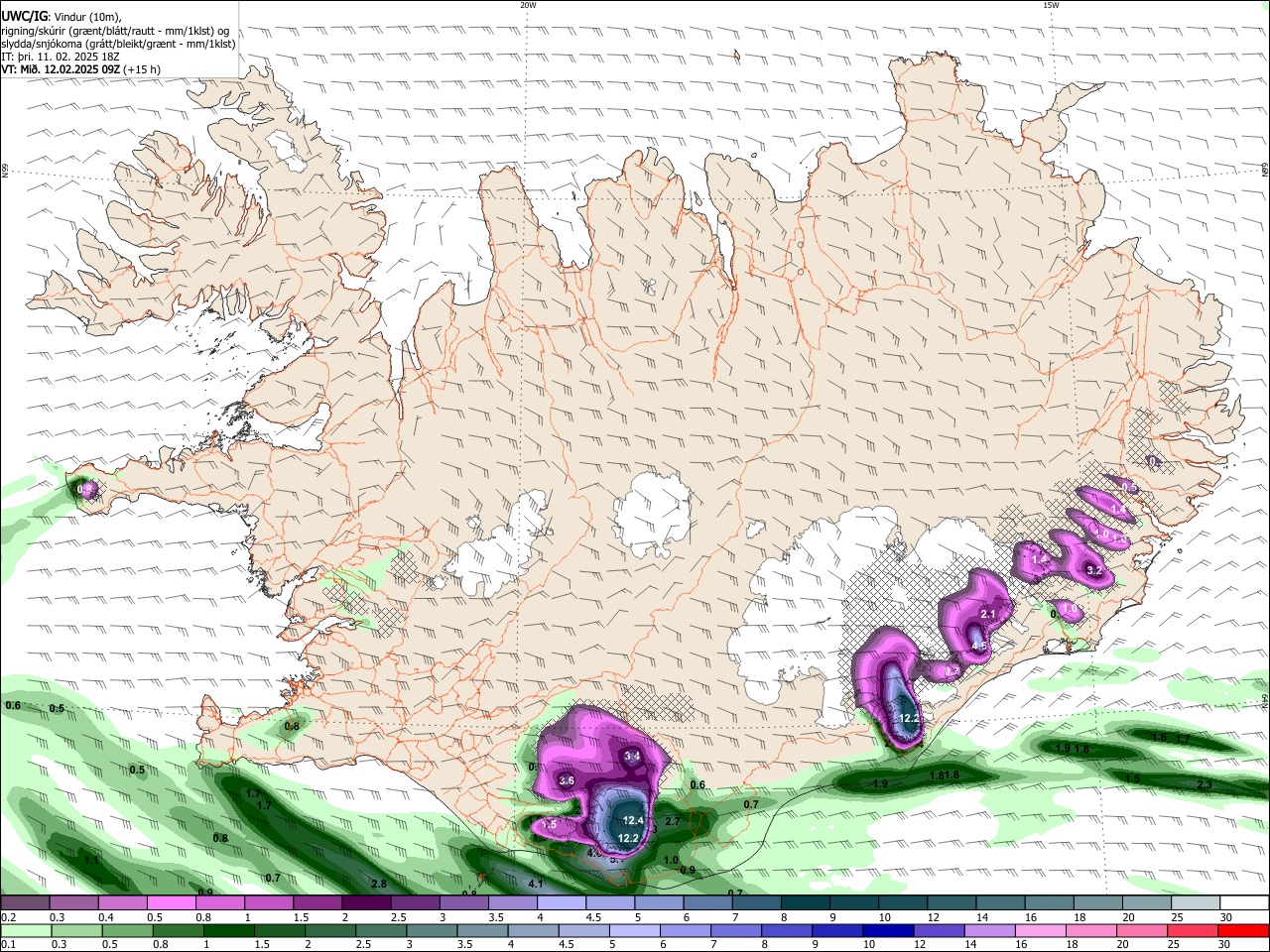Click the 2.8 precipitation value on the map

378,884
